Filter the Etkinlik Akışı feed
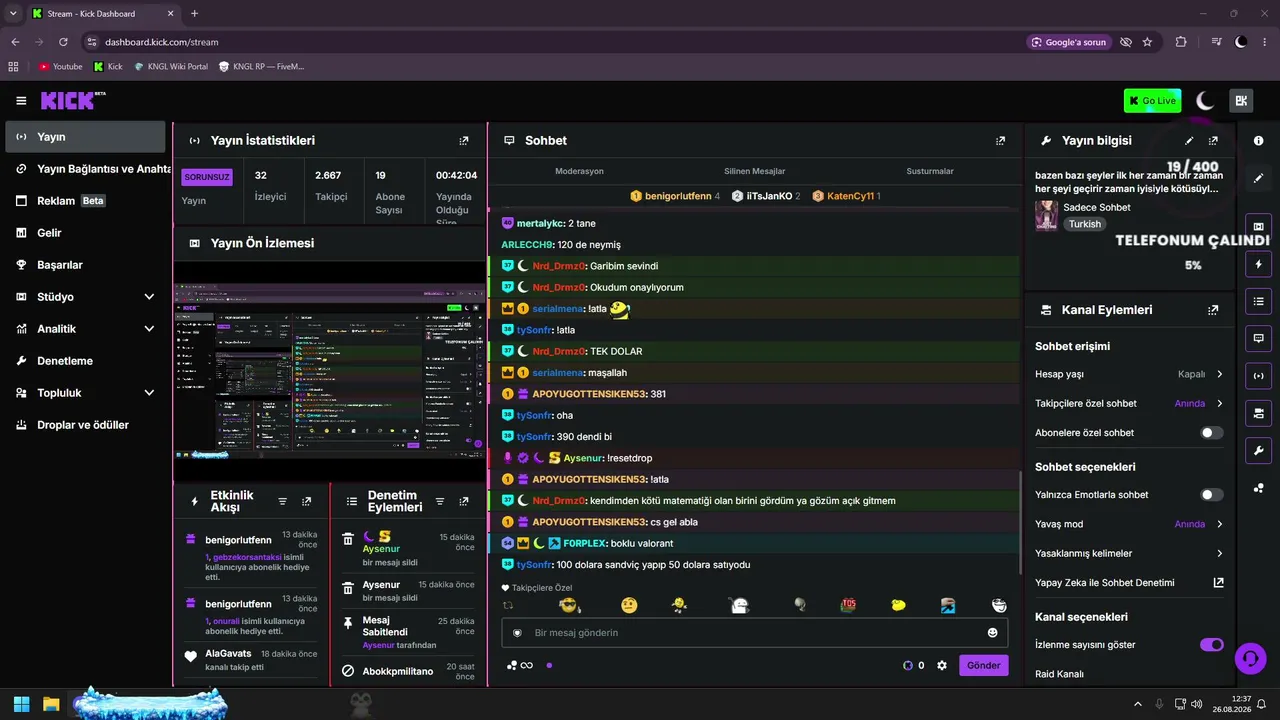This screenshot has height=720, width=1280. pyautogui.click(x=282, y=501)
